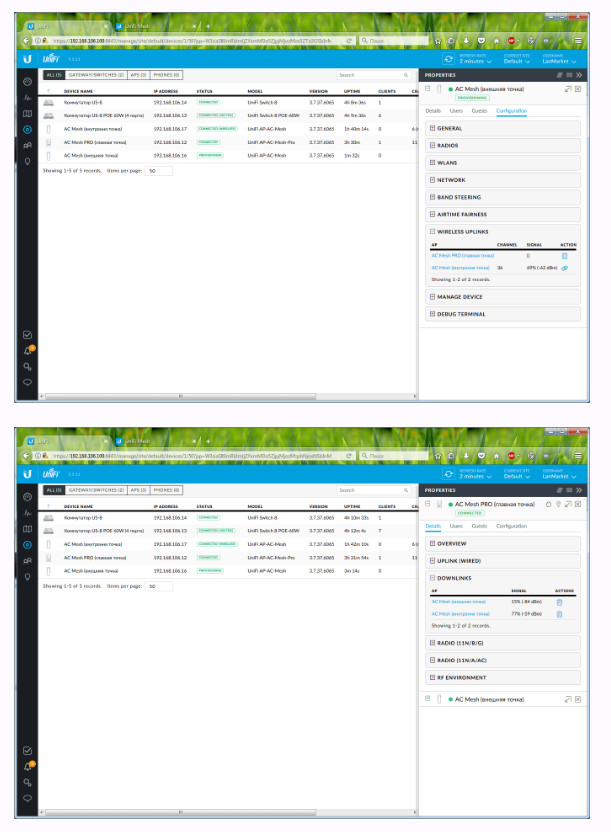Pop out AC Mesh properties in upper window

click(x=568, y=89)
